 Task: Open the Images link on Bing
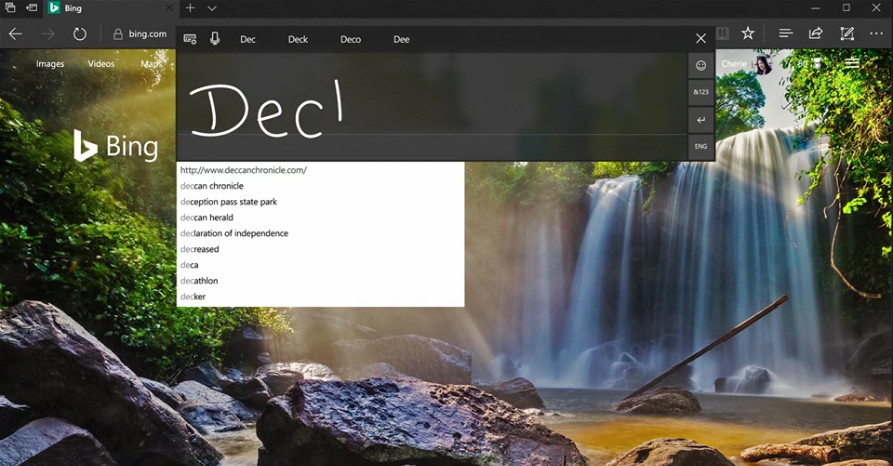[50, 64]
